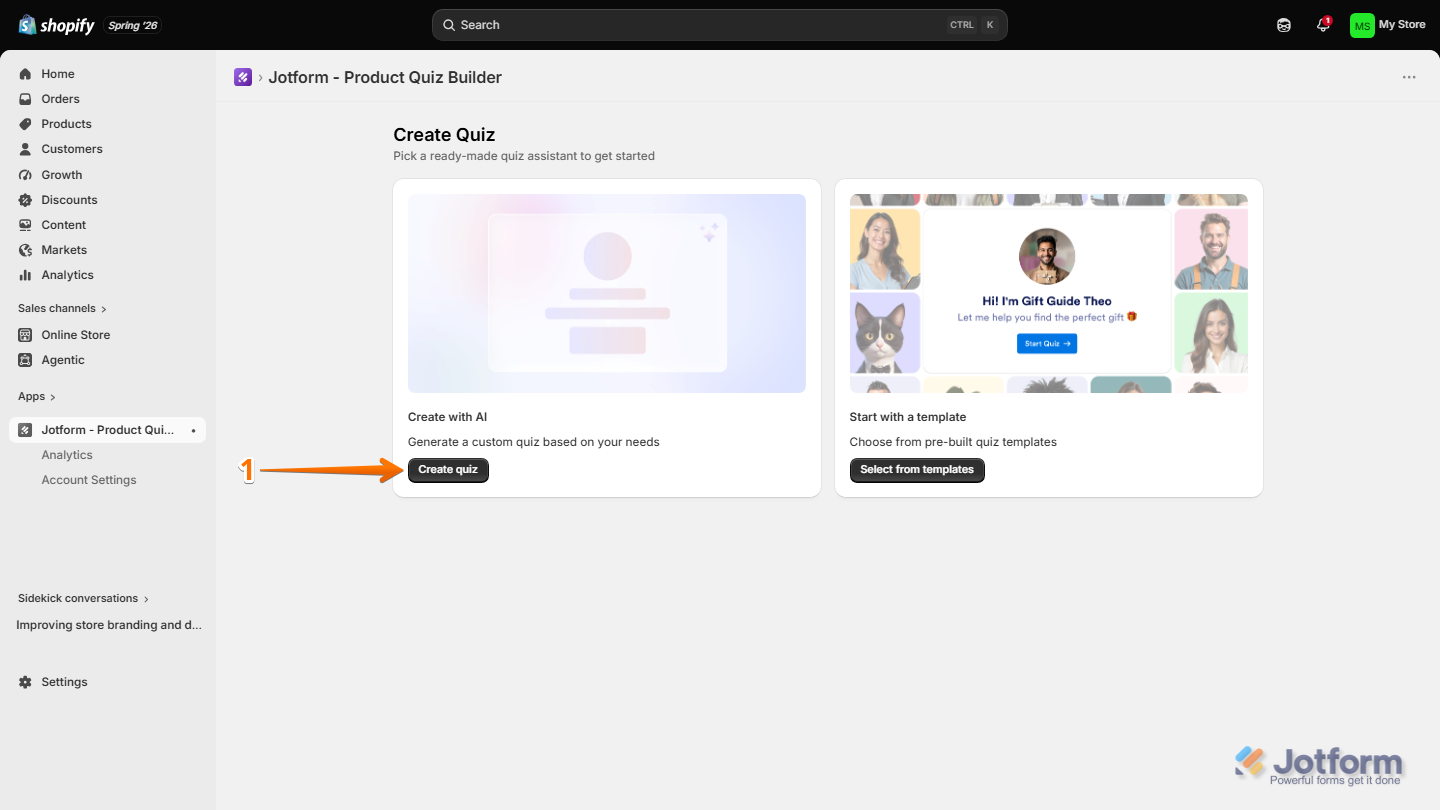Click the Discounts percent icon
The image size is (1440, 810).
click(26, 200)
